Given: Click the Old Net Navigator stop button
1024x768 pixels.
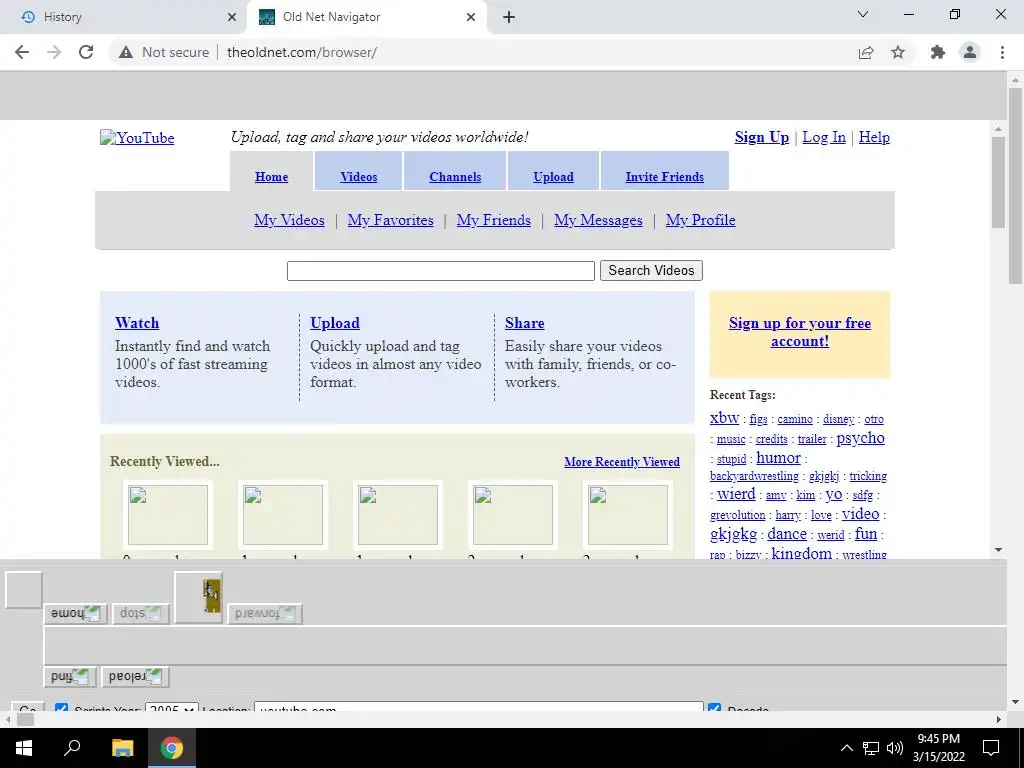Looking at the screenshot, I should coord(140,613).
